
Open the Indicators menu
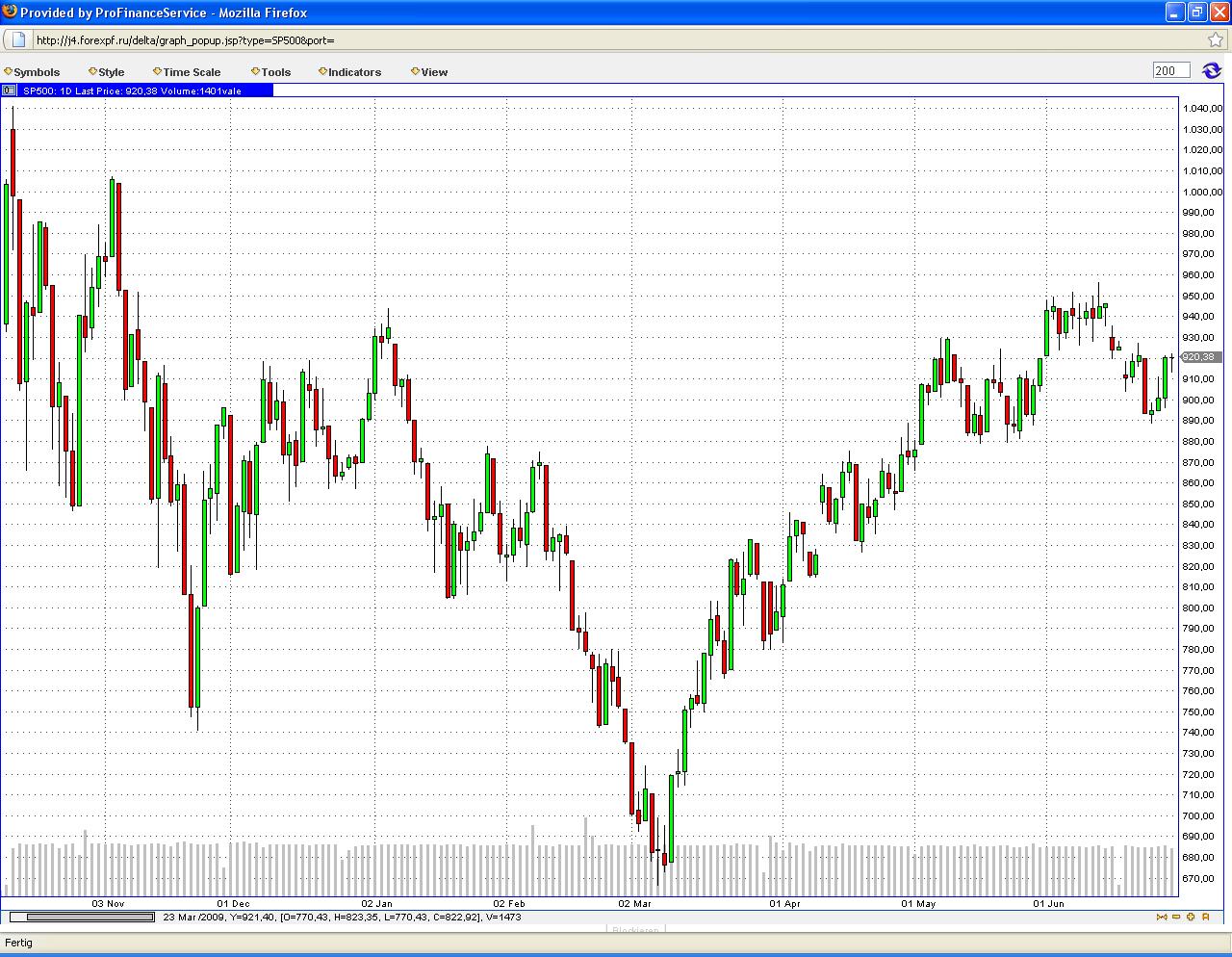click(x=349, y=72)
